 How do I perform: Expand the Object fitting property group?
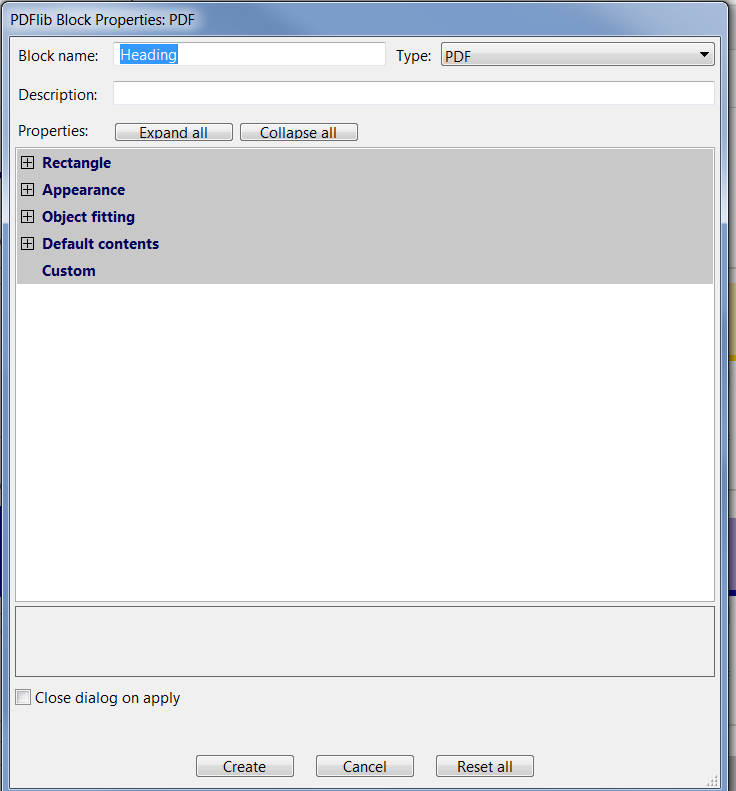point(27,216)
